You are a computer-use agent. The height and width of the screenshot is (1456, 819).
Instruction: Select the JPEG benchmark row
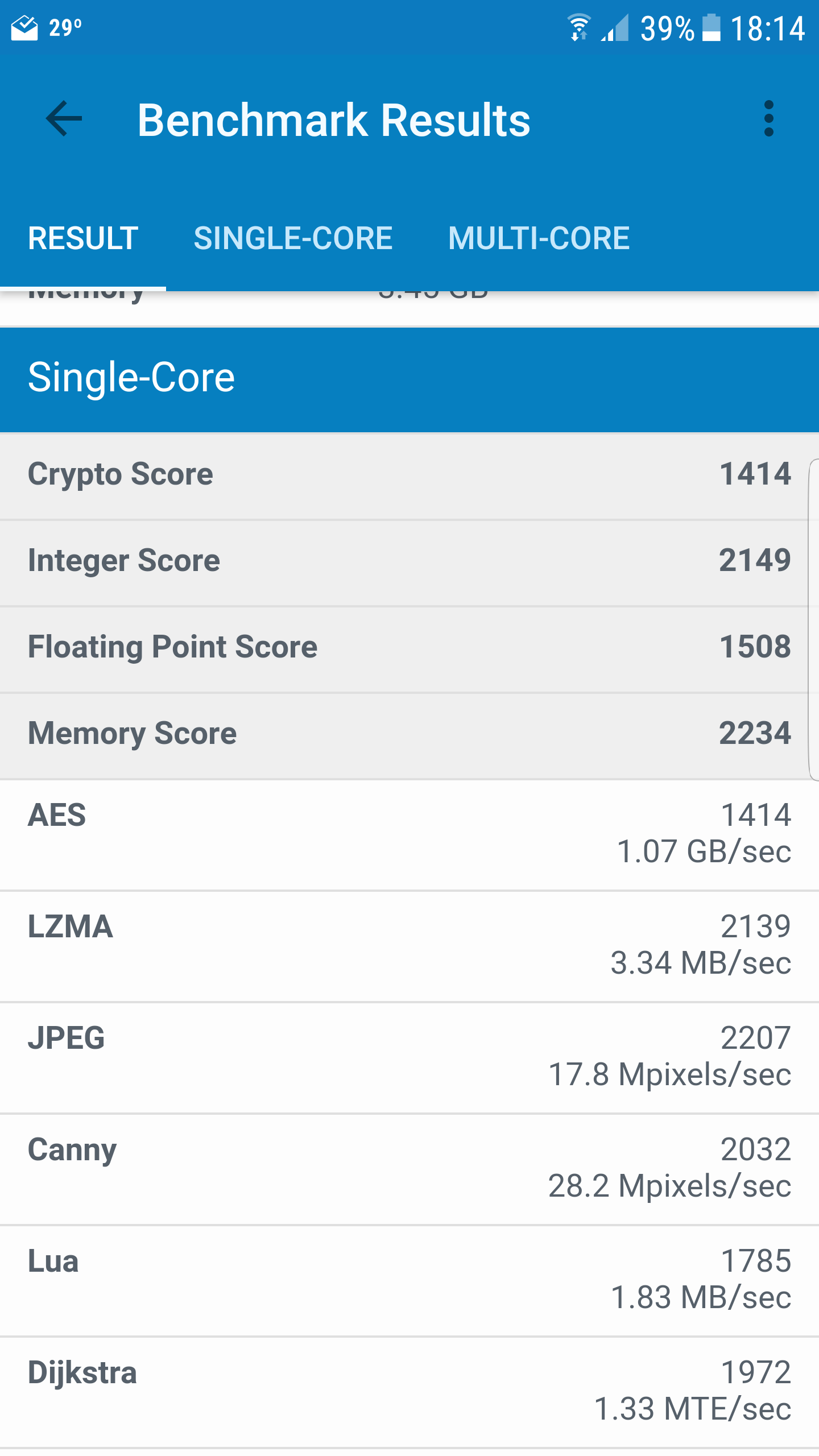(409, 1057)
